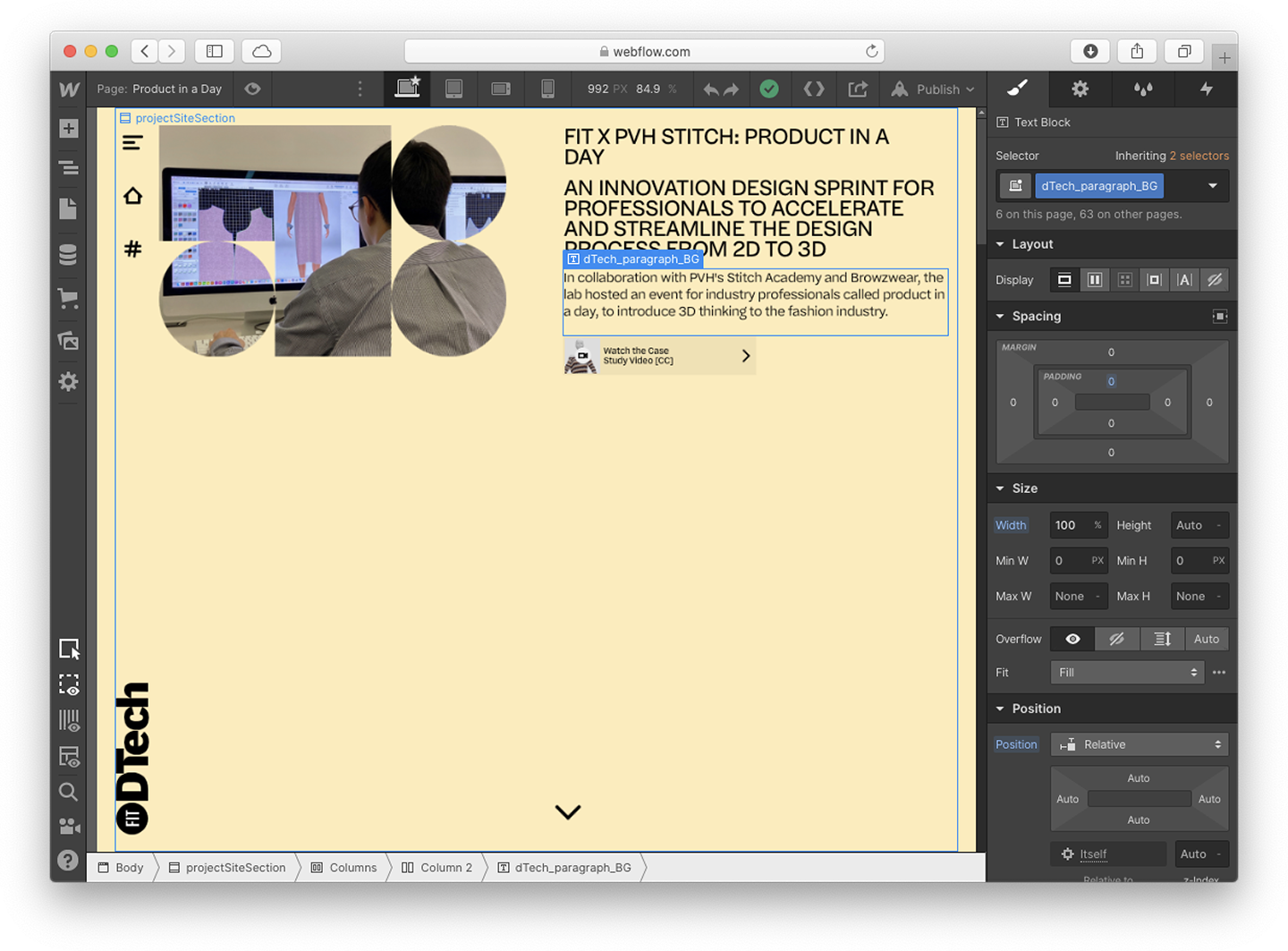
Task: Select Column 2 in breadcrumb bar
Action: (x=437, y=868)
